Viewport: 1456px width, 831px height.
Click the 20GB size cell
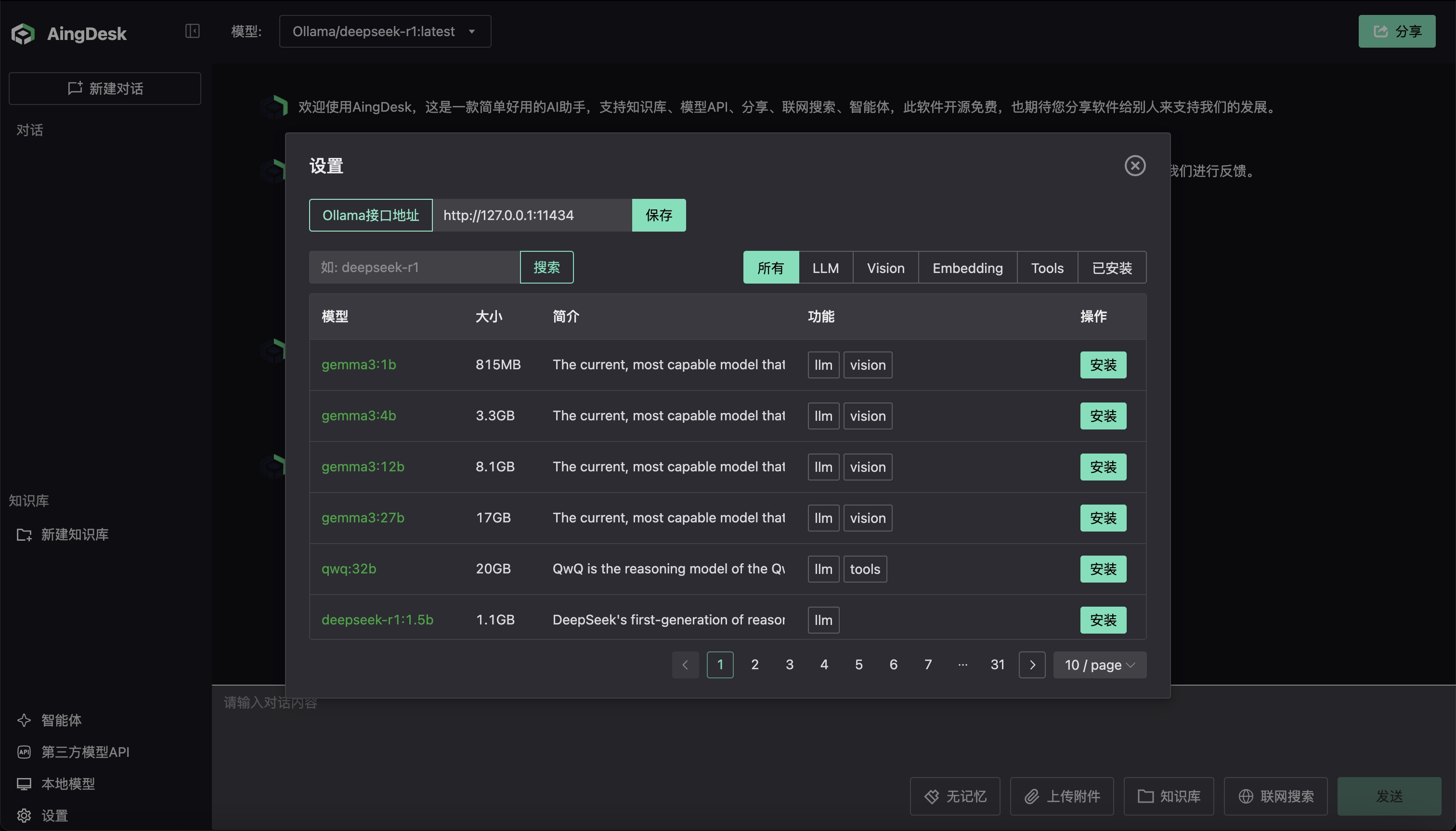pos(493,569)
